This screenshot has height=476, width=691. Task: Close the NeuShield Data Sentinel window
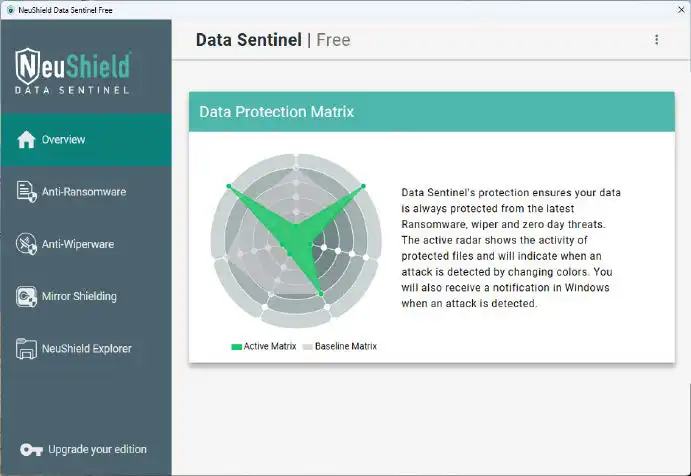[681, 10]
